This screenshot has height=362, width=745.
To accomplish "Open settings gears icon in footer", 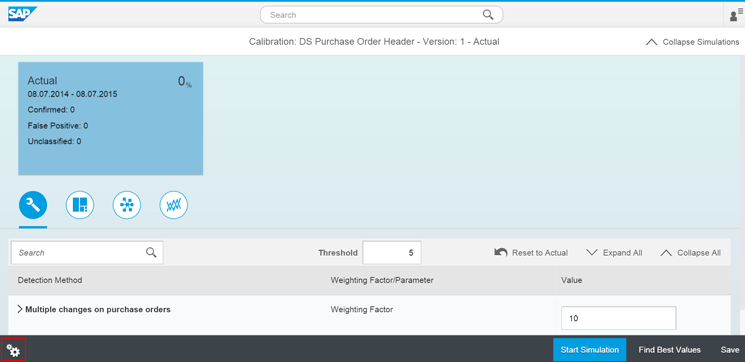I will point(13,351).
